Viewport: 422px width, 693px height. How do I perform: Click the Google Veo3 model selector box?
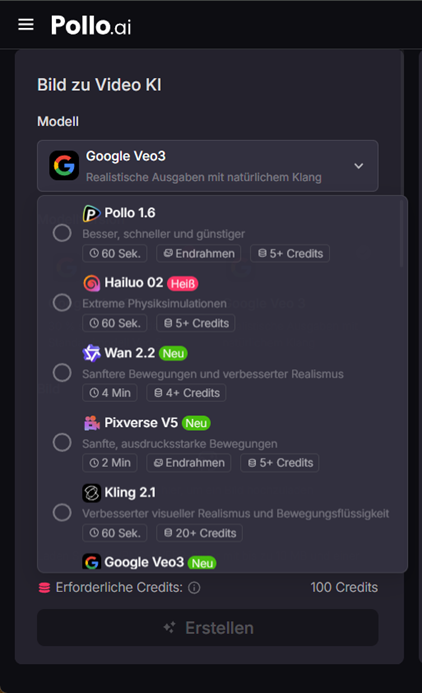pyautogui.click(x=208, y=166)
